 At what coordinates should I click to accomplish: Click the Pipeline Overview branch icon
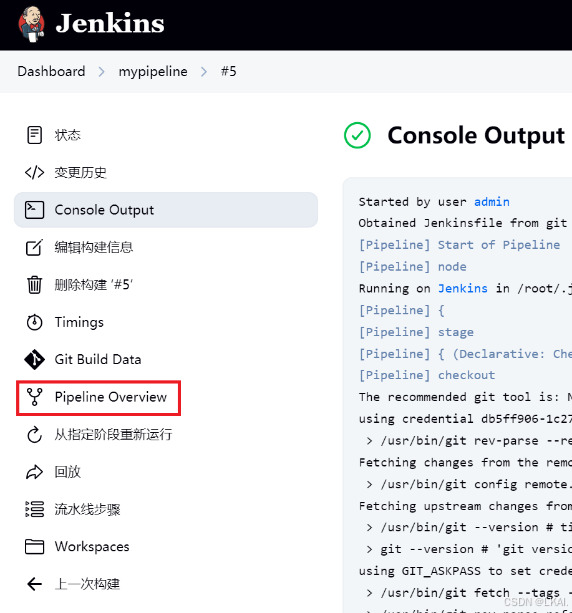pos(34,397)
